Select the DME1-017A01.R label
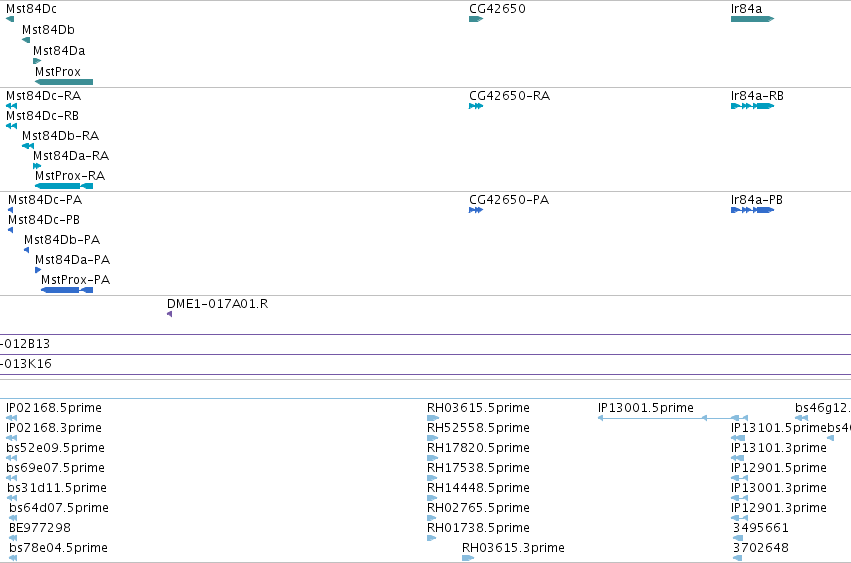 218,304
